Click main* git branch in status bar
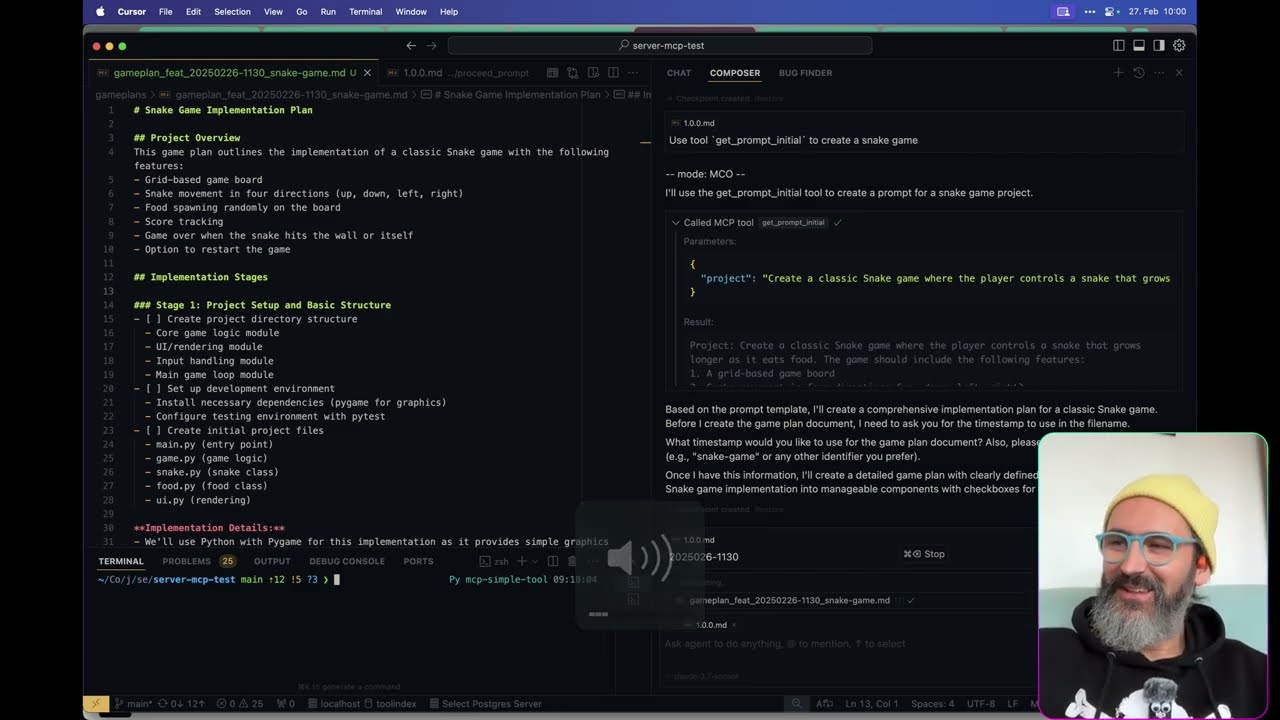This screenshot has width=1280, height=720. [133, 704]
